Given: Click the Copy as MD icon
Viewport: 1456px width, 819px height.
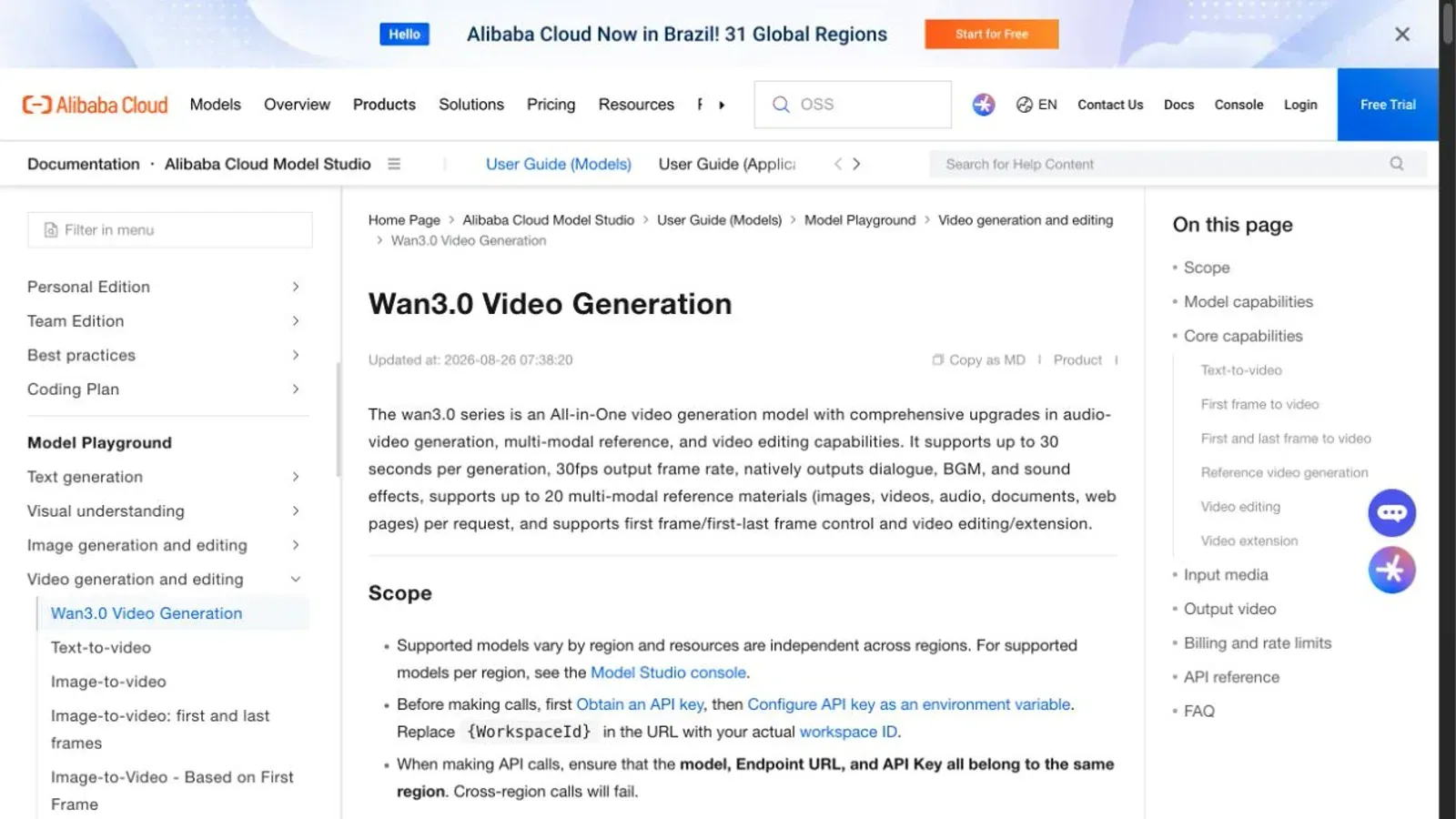Looking at the screenshot, I should (937, 360).
